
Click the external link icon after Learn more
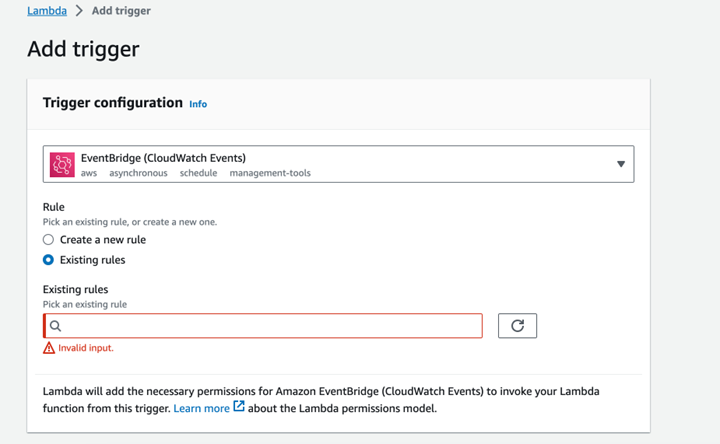(239, 406)
